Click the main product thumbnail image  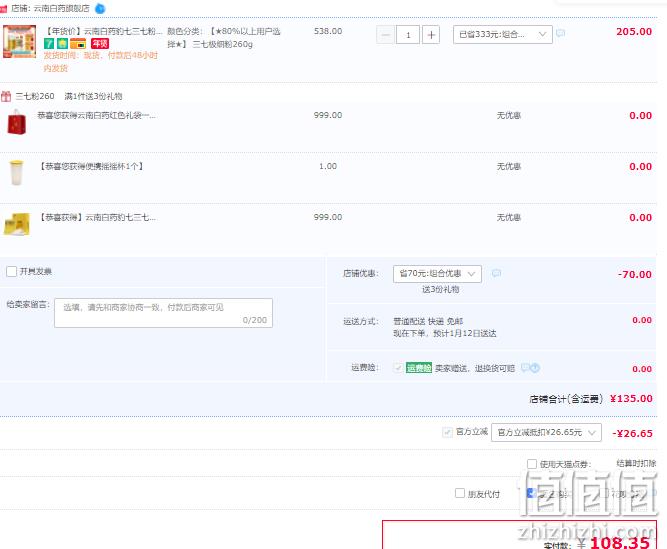coord(19,41)
